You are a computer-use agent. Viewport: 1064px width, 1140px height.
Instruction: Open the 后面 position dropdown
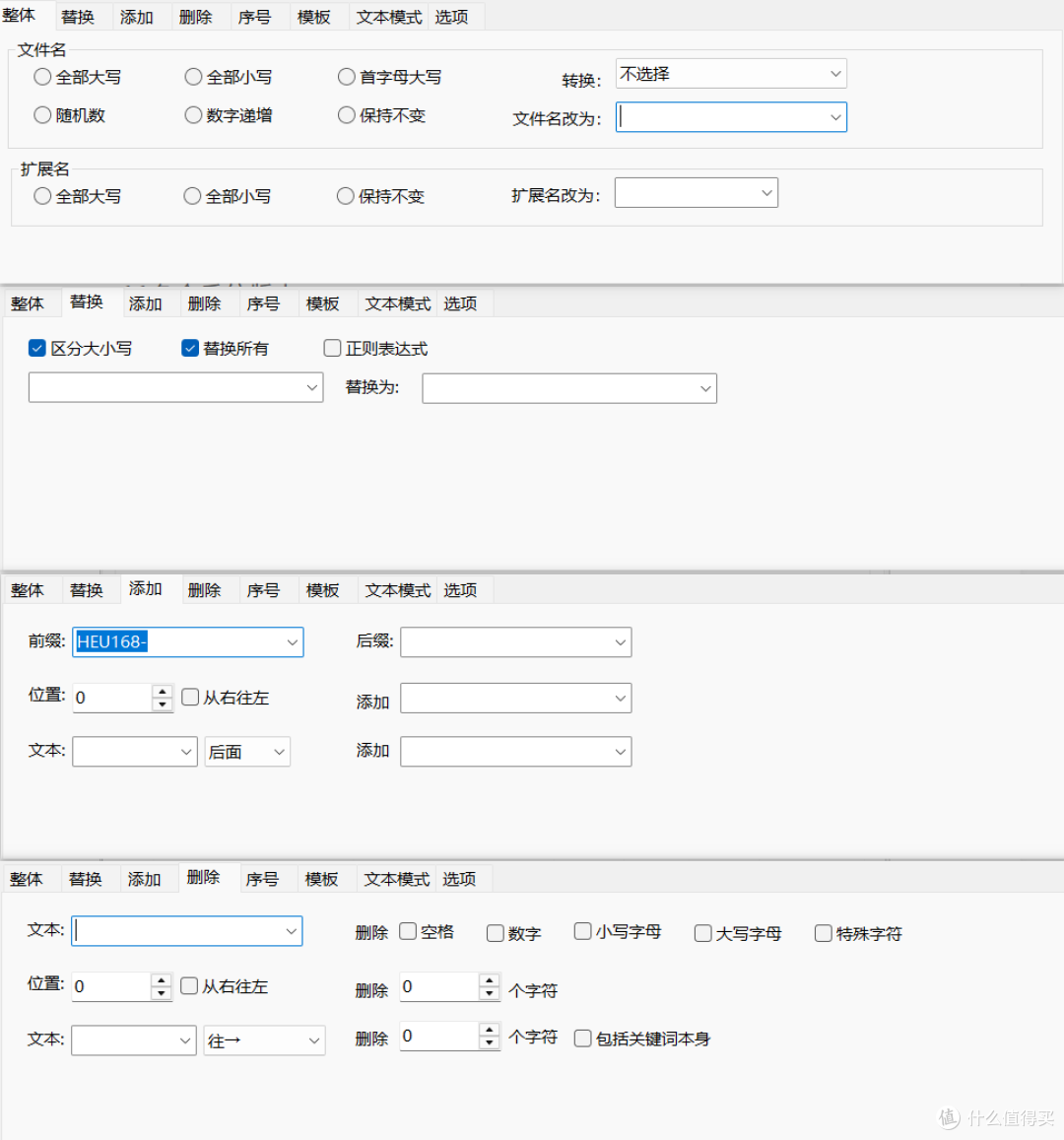pyautogui.click(x=247, y=752)
